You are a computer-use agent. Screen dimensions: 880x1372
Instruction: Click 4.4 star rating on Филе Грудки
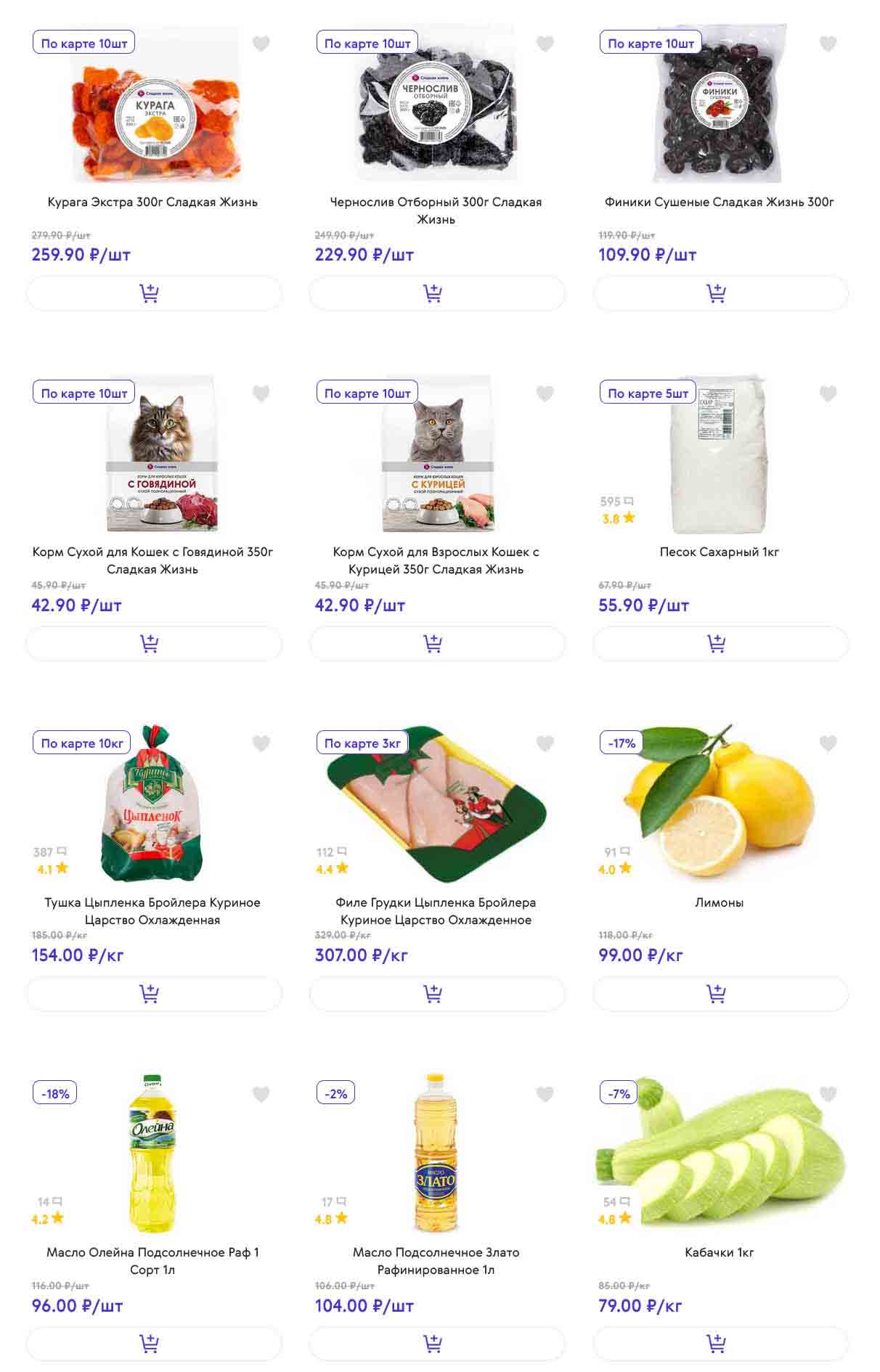pos(332,869)
